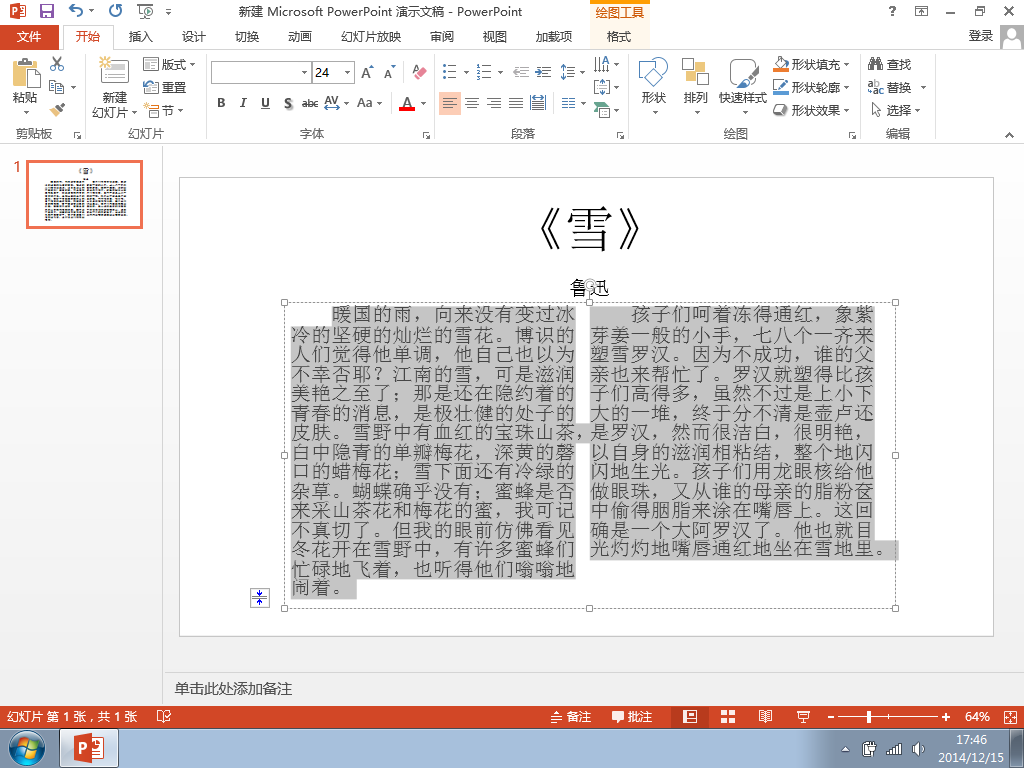Open the Arrange menu
This screenshot has width=1024, height=768.
[695, 86]
